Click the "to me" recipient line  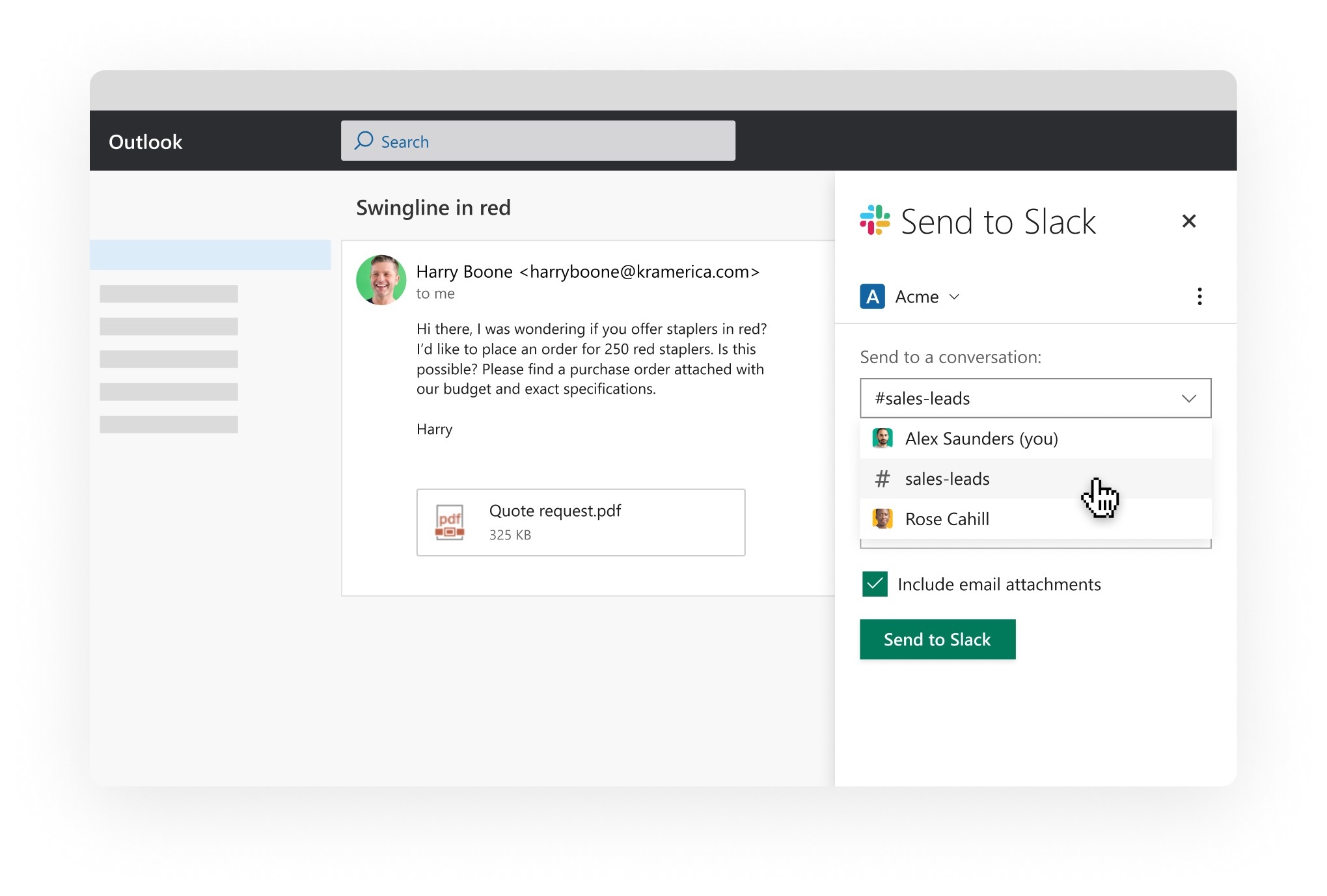(435, 293)
